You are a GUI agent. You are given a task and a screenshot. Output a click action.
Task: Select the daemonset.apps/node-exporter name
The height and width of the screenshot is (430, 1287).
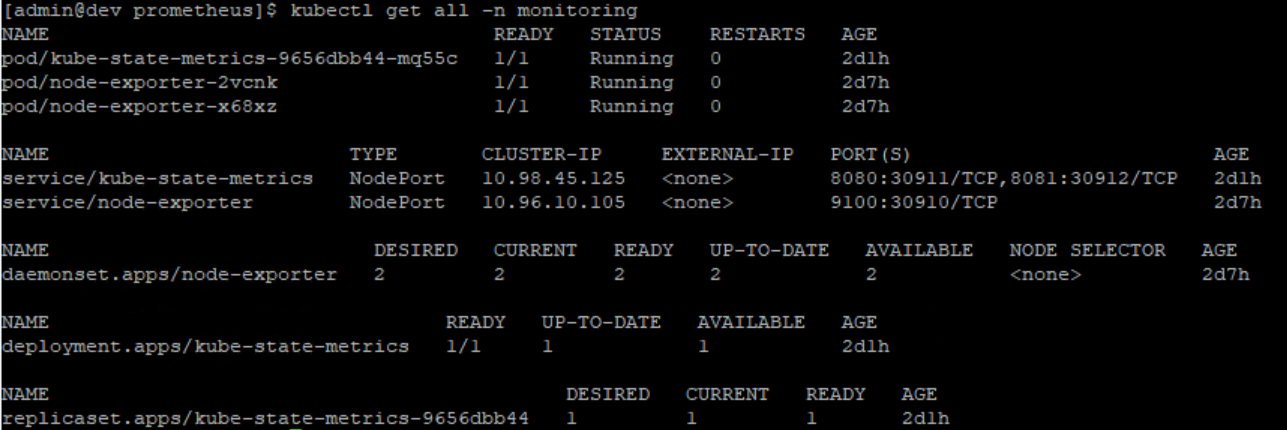170,274
